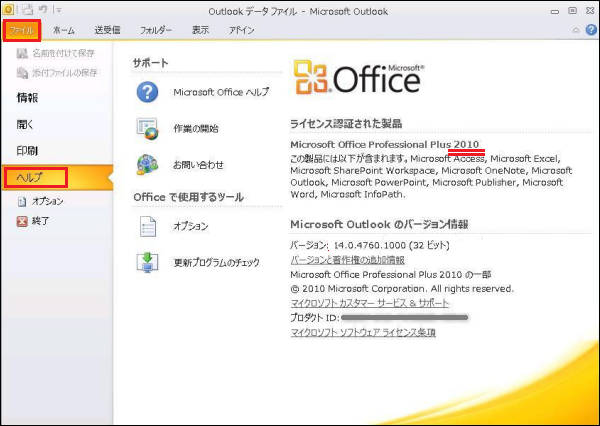Minimize the Outlook window
The height and width of the screenshot is (426, 600).
click(x=554, y=11)
